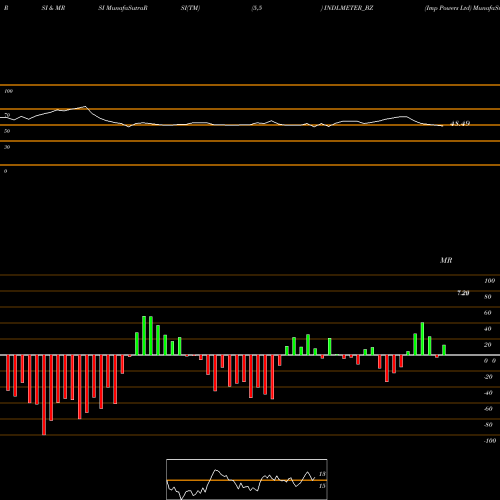Open the mini chart thumbnail at bottom
The image size is (500, 500).
(x=247, y=479)
